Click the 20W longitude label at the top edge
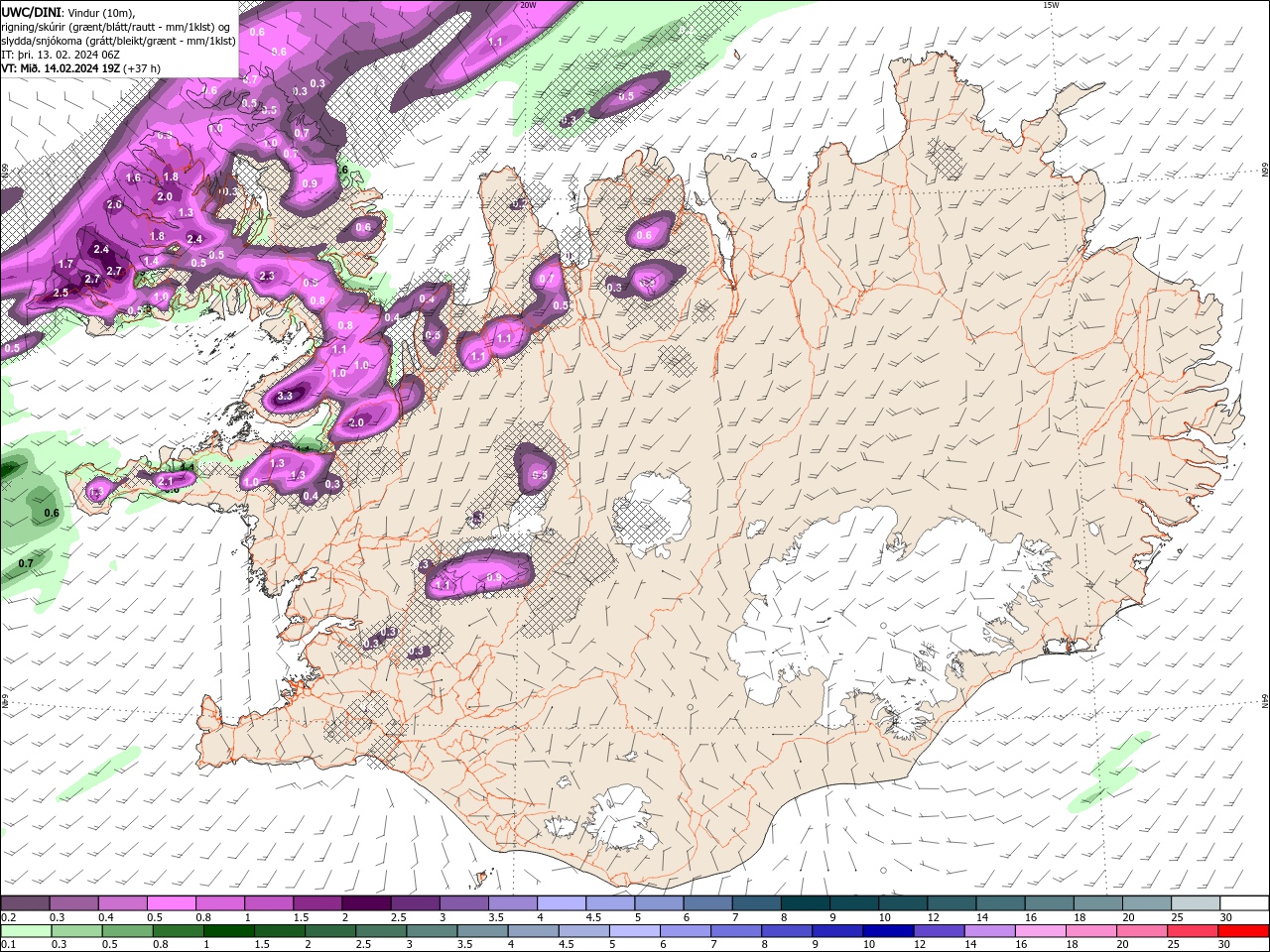 coord(528,5)
